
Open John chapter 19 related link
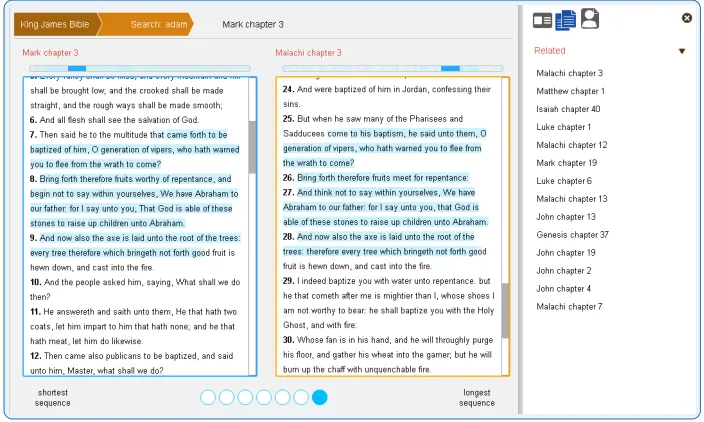pyautogui.click(x=566, y=253)
